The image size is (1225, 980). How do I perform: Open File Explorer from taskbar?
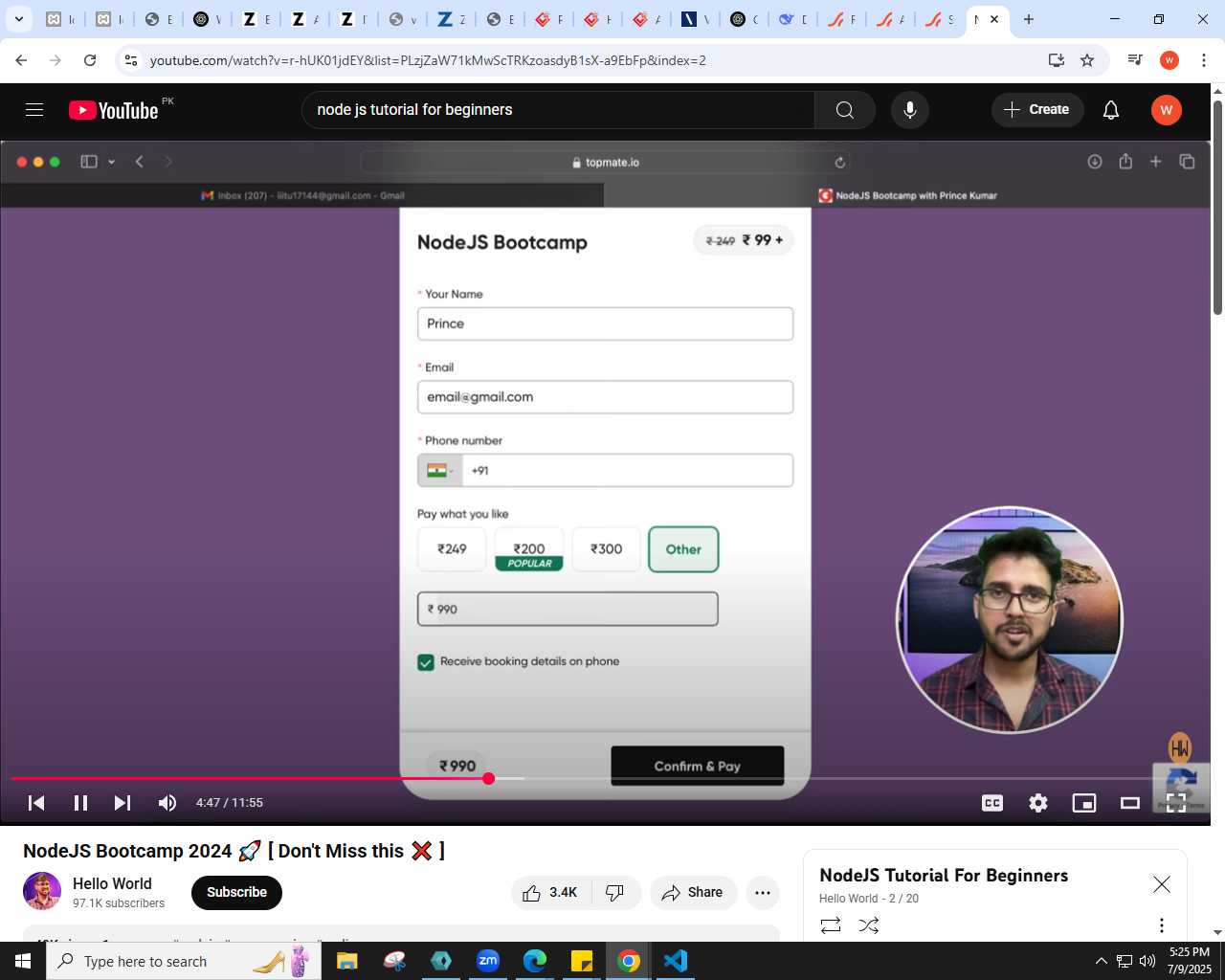pos(347,961)
